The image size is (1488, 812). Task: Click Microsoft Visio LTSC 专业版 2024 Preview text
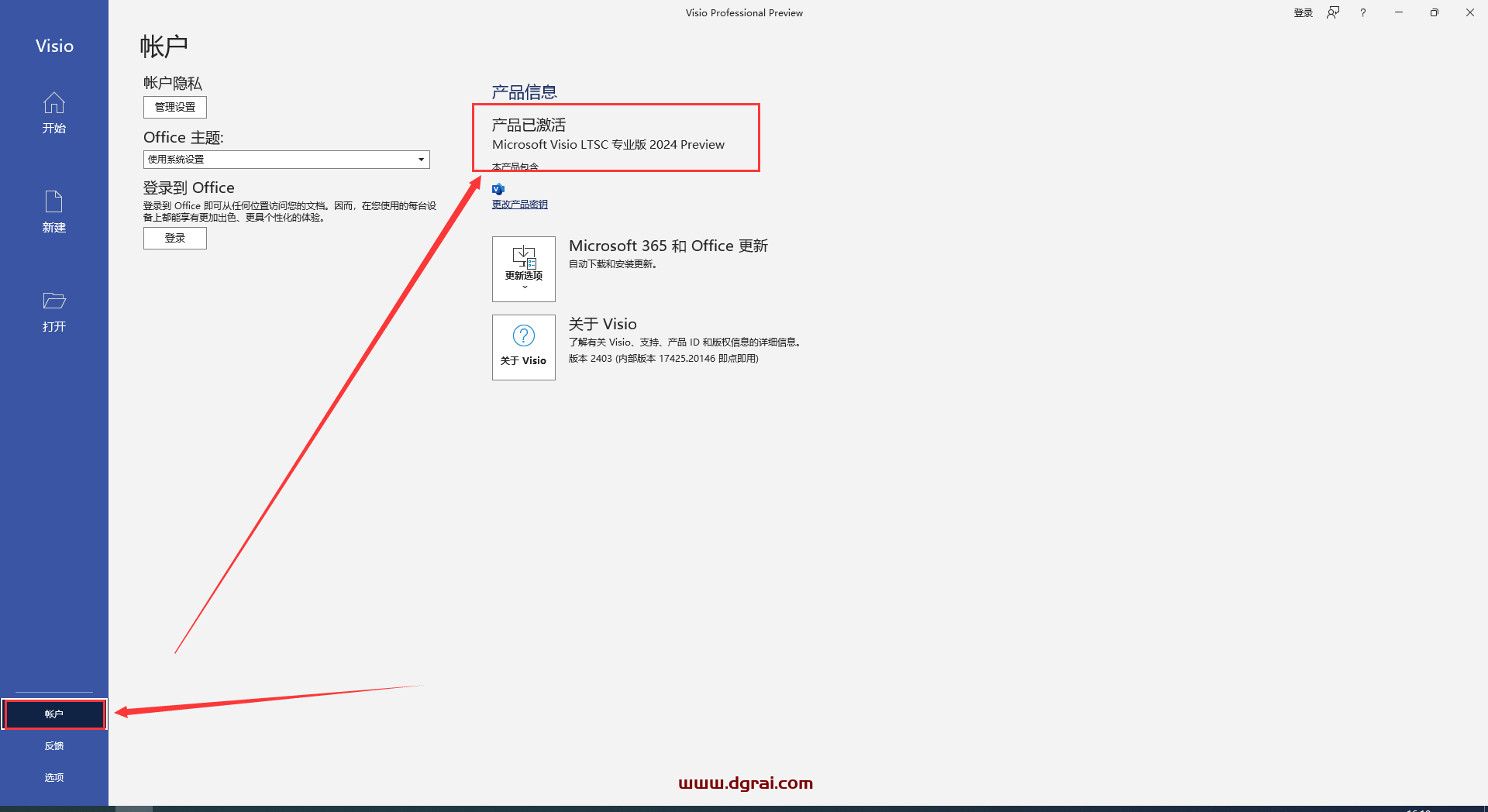[608, 145]
